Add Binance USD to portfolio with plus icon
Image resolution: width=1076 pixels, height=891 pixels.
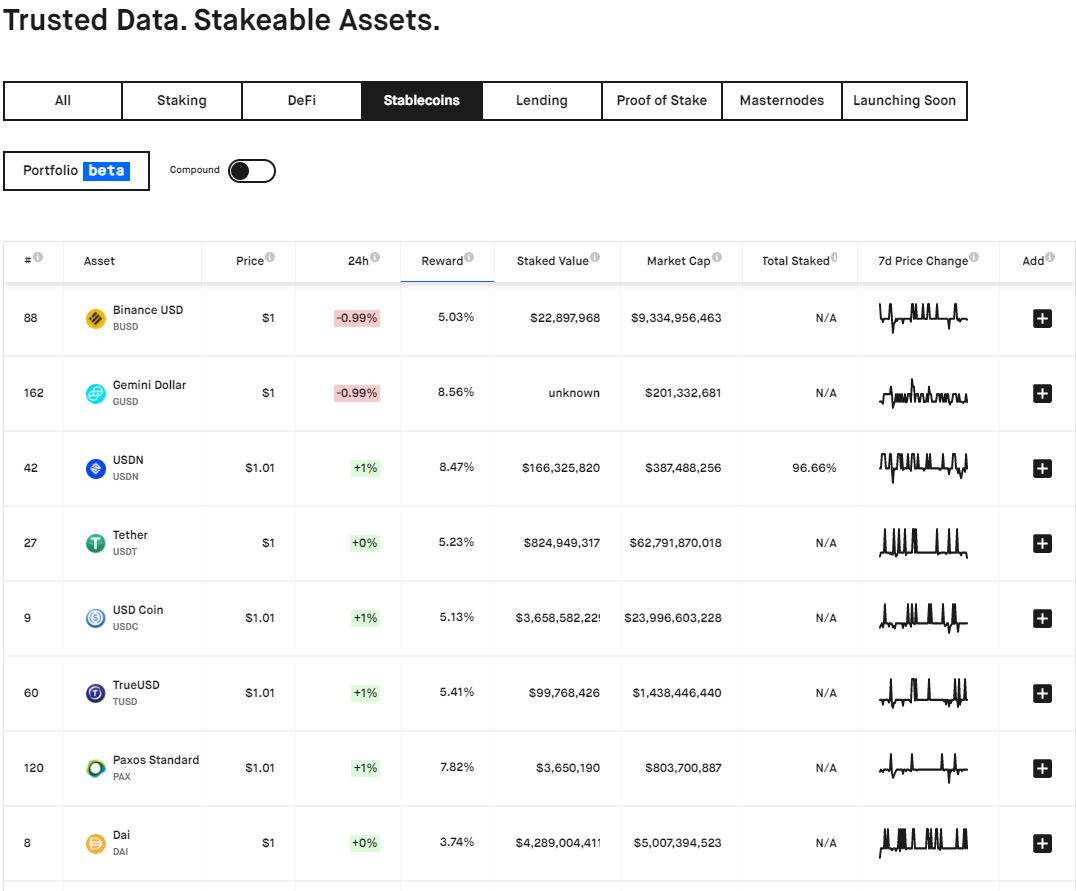[1042, 319]
